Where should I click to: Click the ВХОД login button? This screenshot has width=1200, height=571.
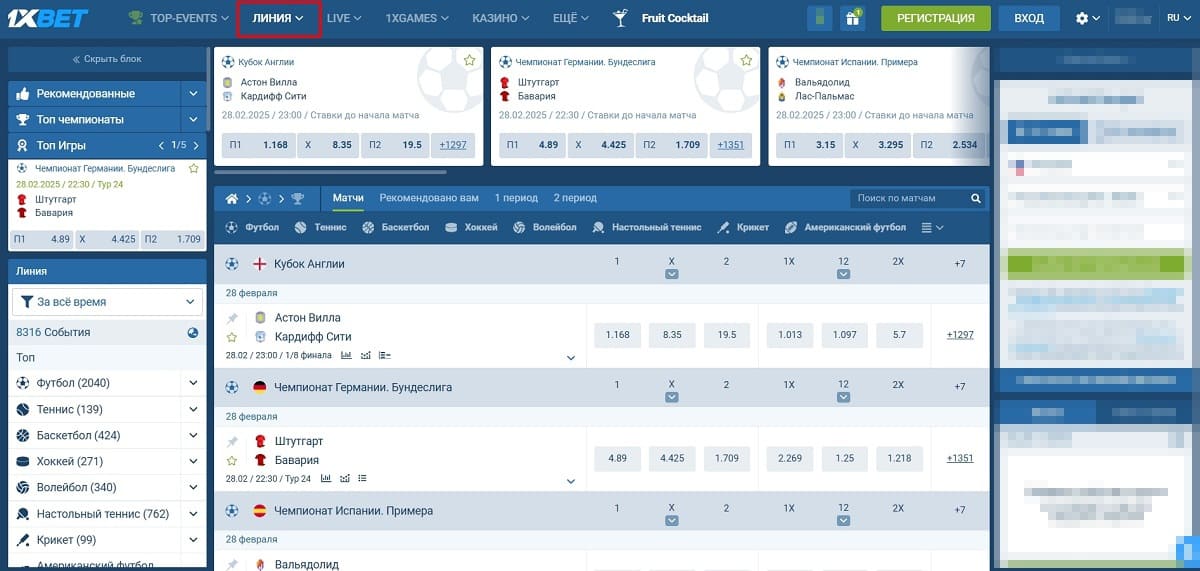[1028, 18]
